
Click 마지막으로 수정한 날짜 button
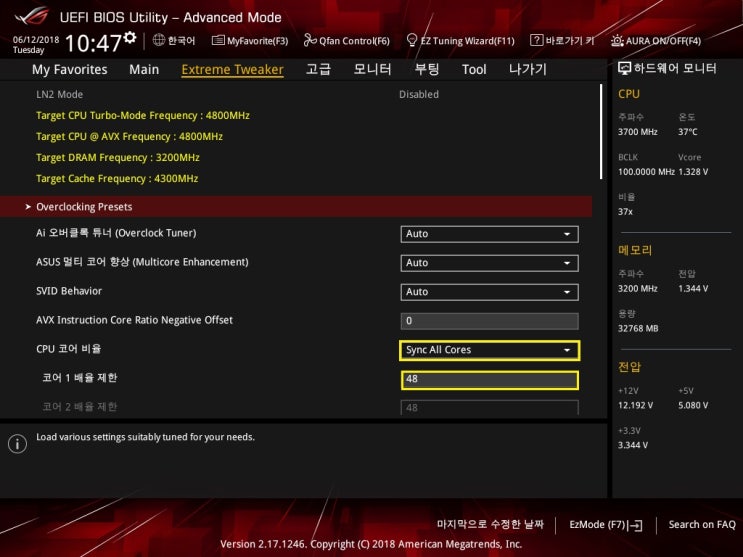click(x=490, y=524)
